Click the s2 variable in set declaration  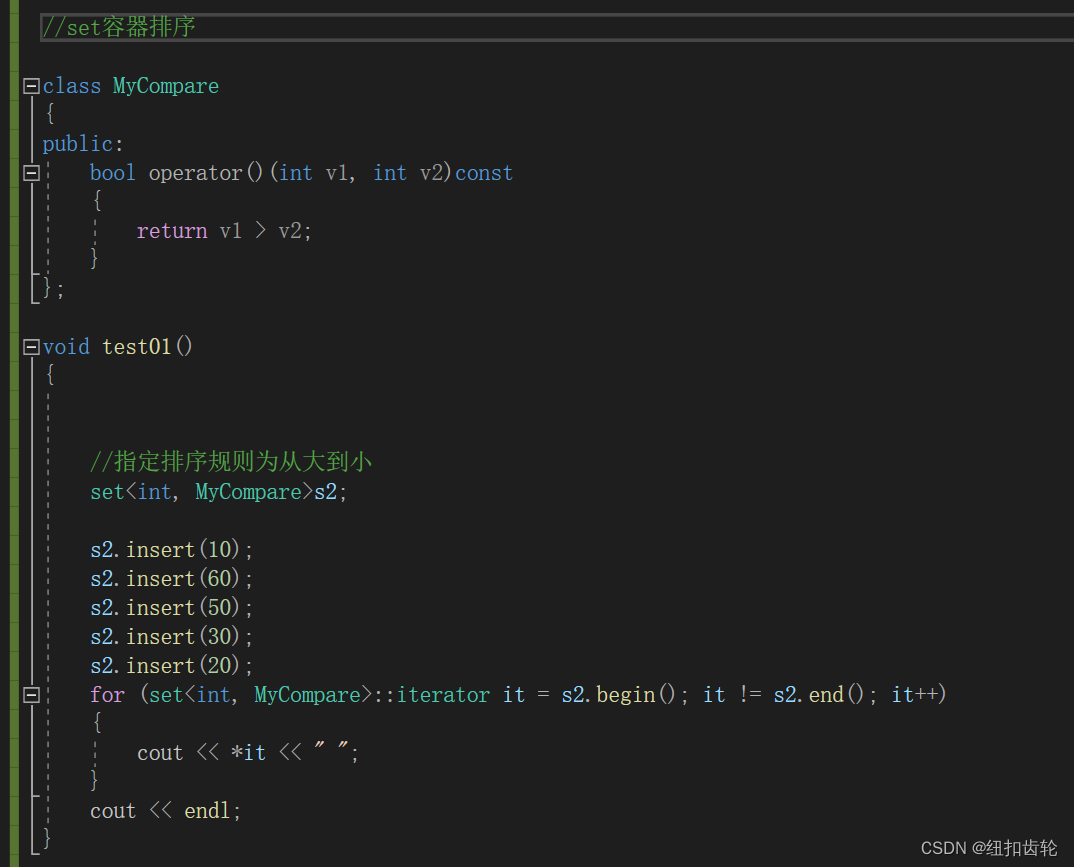coord(326,492)
